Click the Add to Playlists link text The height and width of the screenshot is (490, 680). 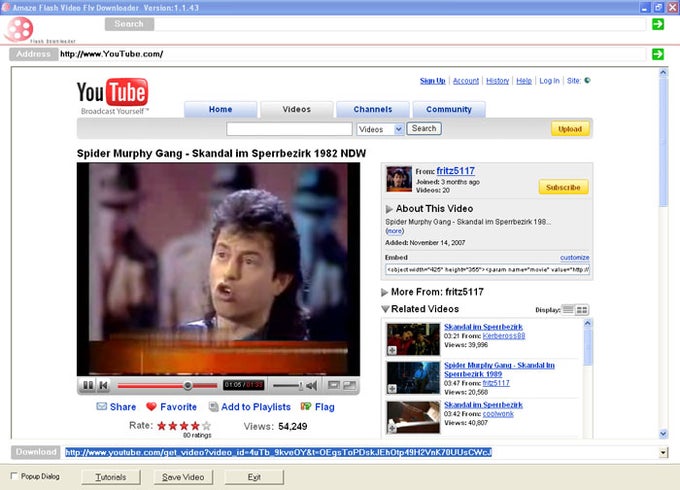pyautogui.click(x=256, y=407)
